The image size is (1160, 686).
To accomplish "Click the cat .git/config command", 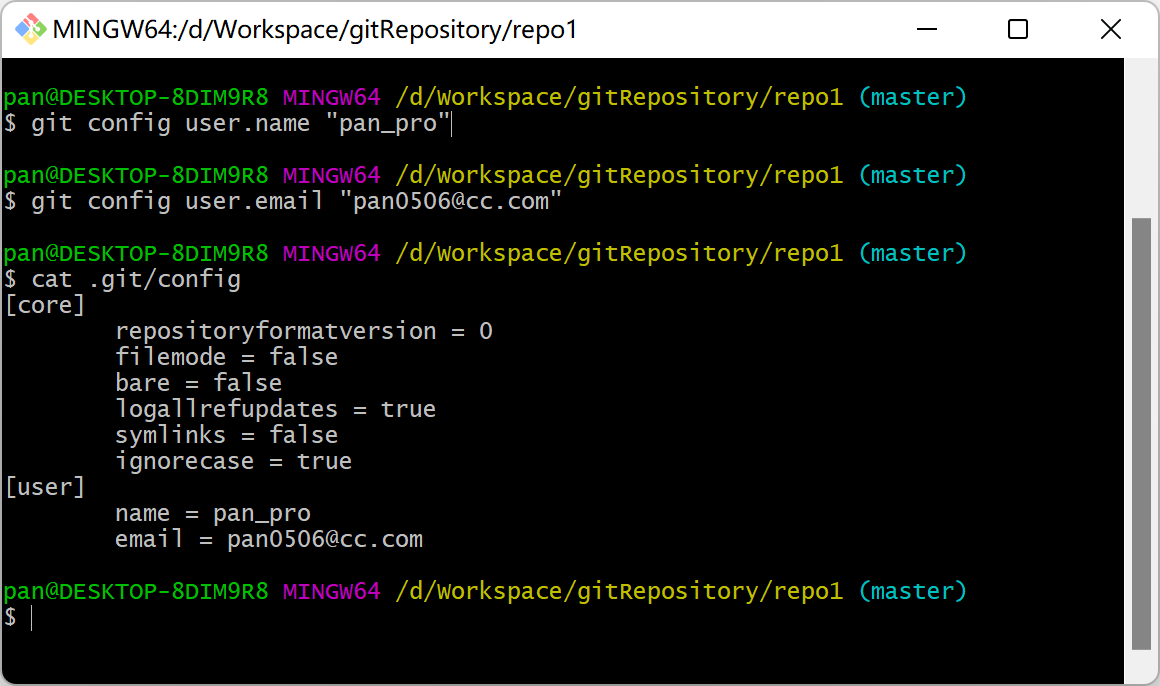I will [136, 279].
